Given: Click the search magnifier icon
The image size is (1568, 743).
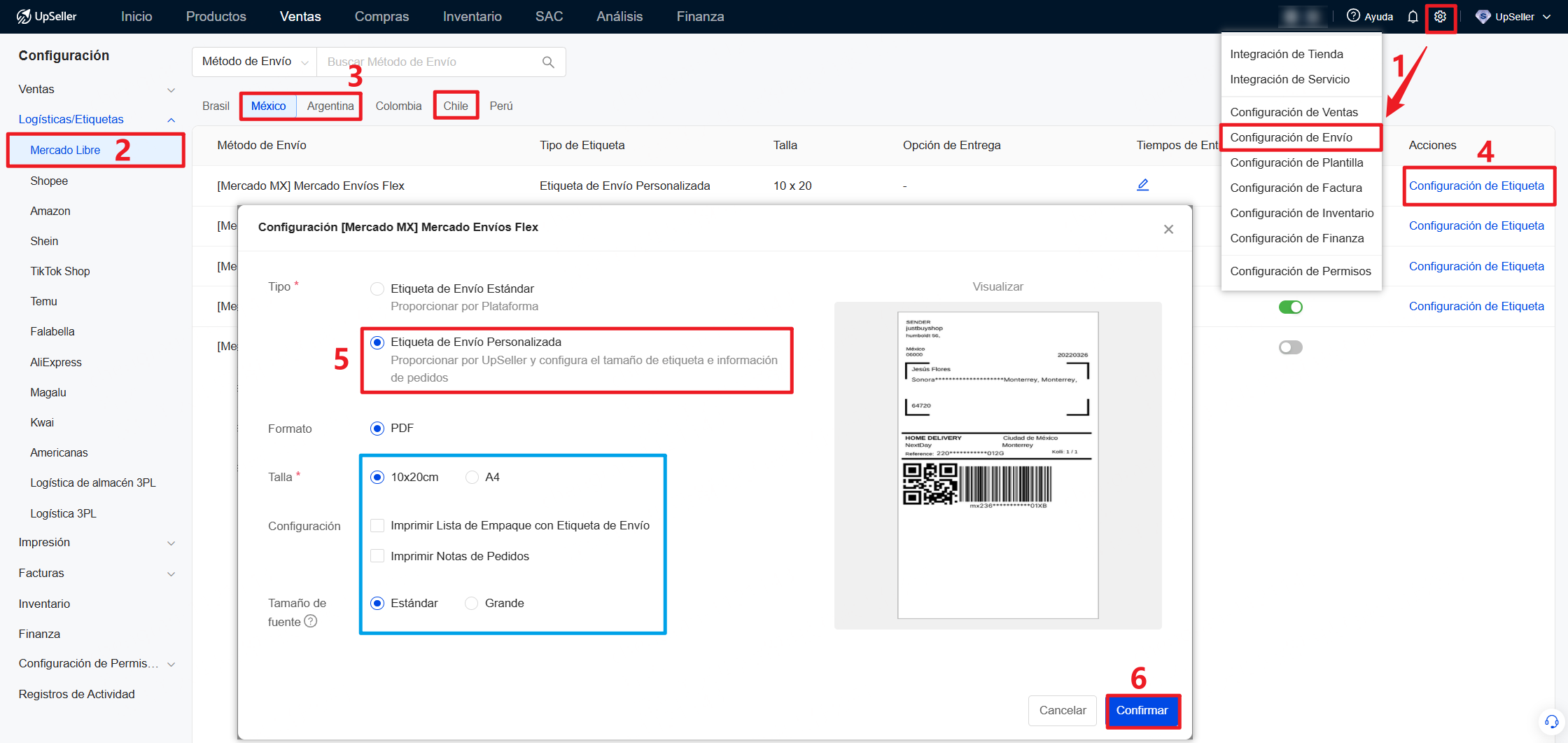Looking at the screenshot, I should click(x=548, y=62).
